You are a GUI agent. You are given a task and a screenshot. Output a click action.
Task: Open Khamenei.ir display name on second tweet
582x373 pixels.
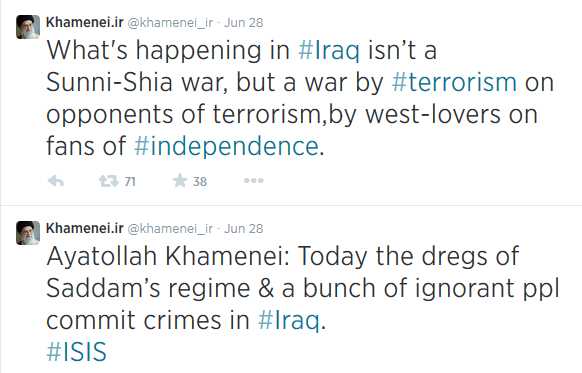[85, 228]
